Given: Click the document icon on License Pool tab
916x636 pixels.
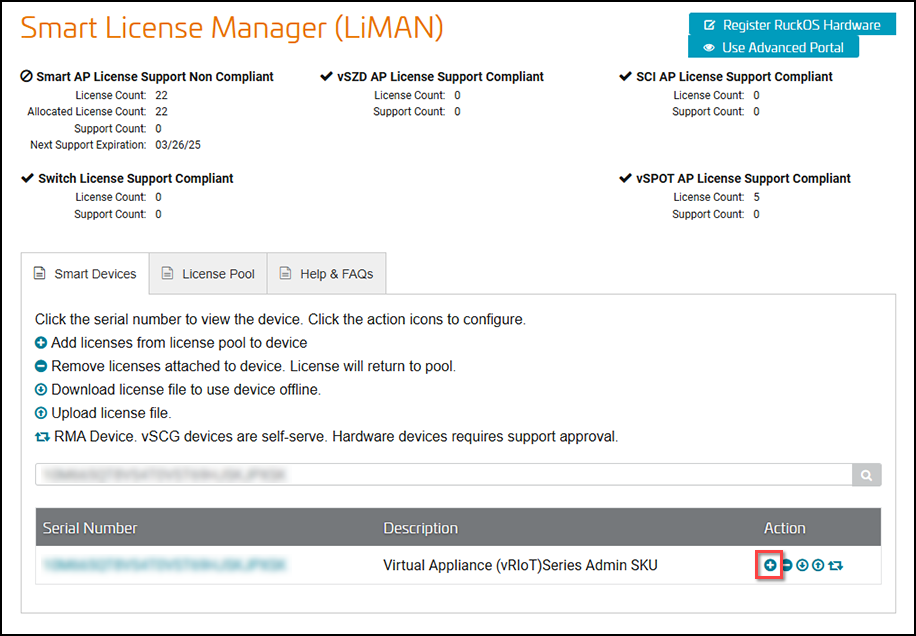Looking at the screenshot, I should tap(168, 273).
